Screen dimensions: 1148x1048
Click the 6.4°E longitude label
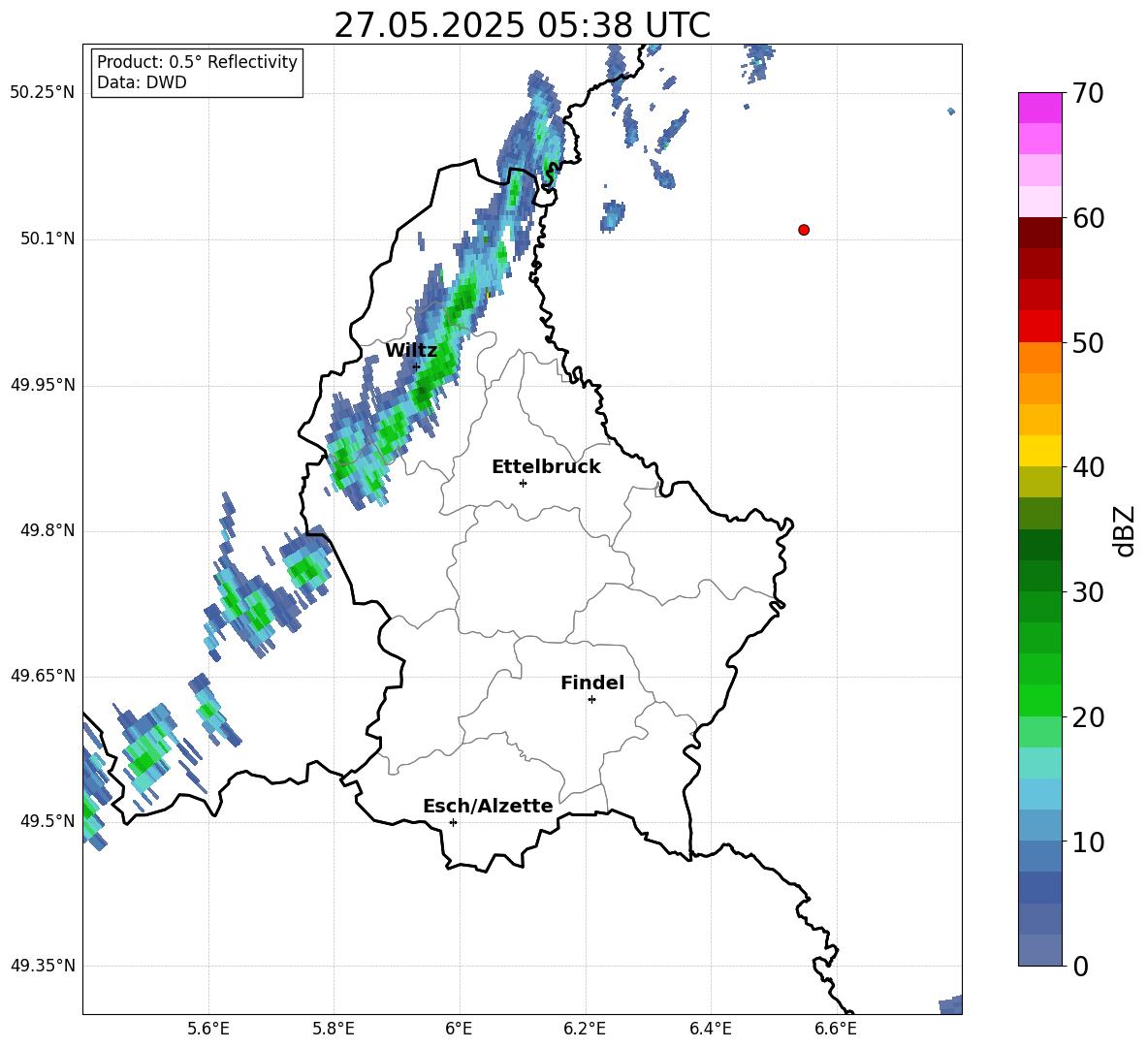[710, 1029]
